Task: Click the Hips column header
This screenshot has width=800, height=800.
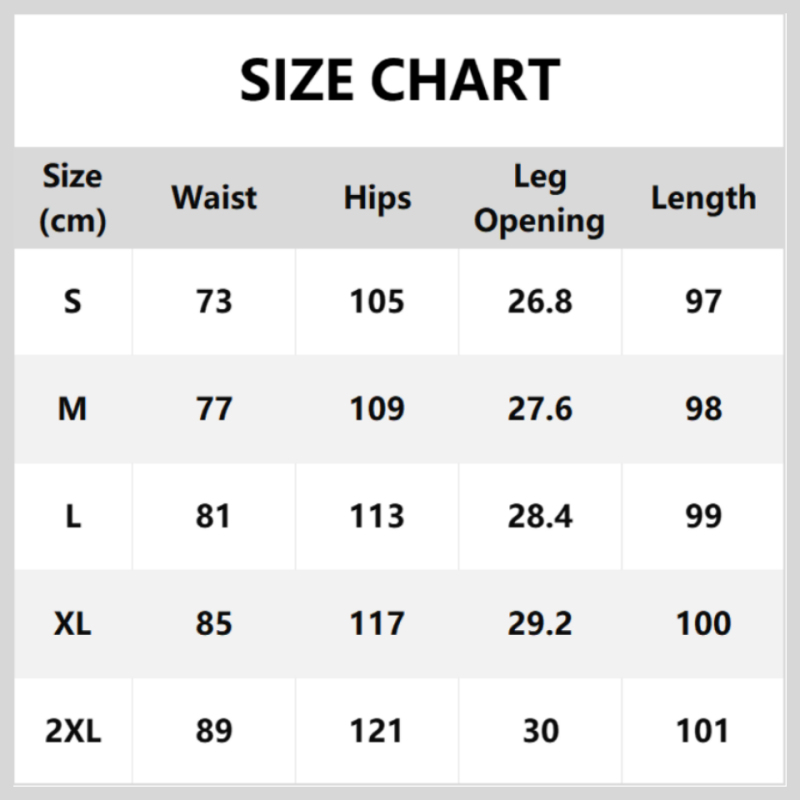Action: pyautogui.click(x=377, y=197)
